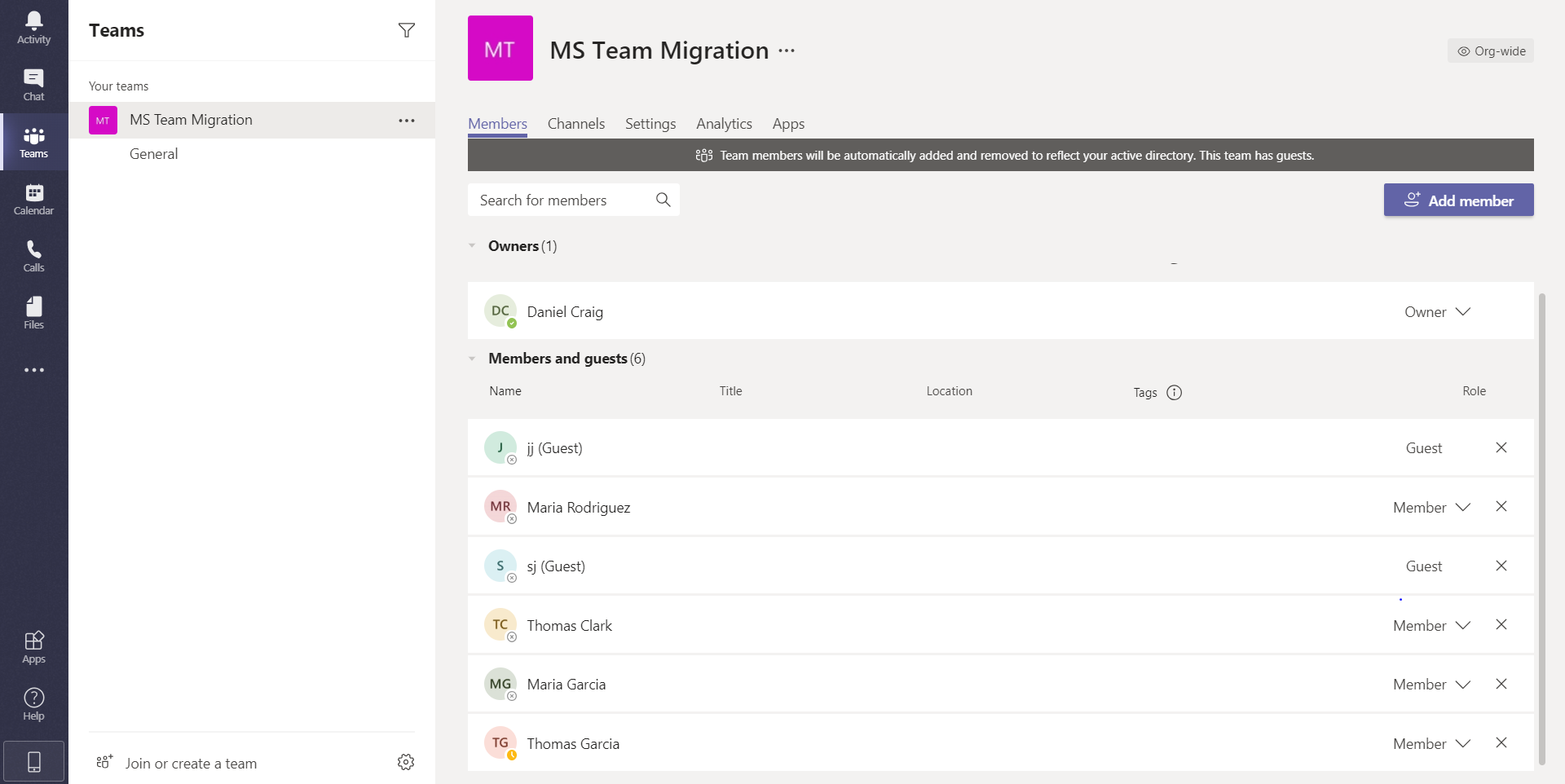Screen dimensions: 1565x784
Task: Select the Teams sidebar icon
Action: 33,142
